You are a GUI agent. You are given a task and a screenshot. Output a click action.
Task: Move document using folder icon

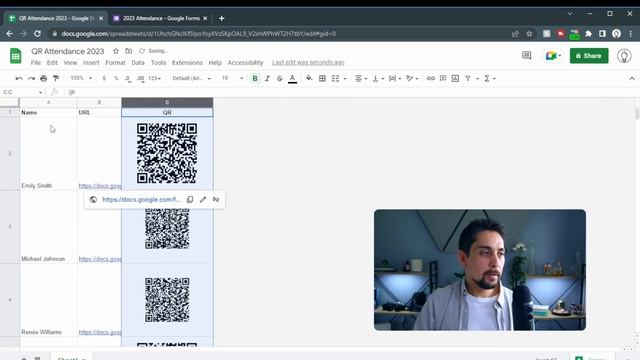(129, 51)
